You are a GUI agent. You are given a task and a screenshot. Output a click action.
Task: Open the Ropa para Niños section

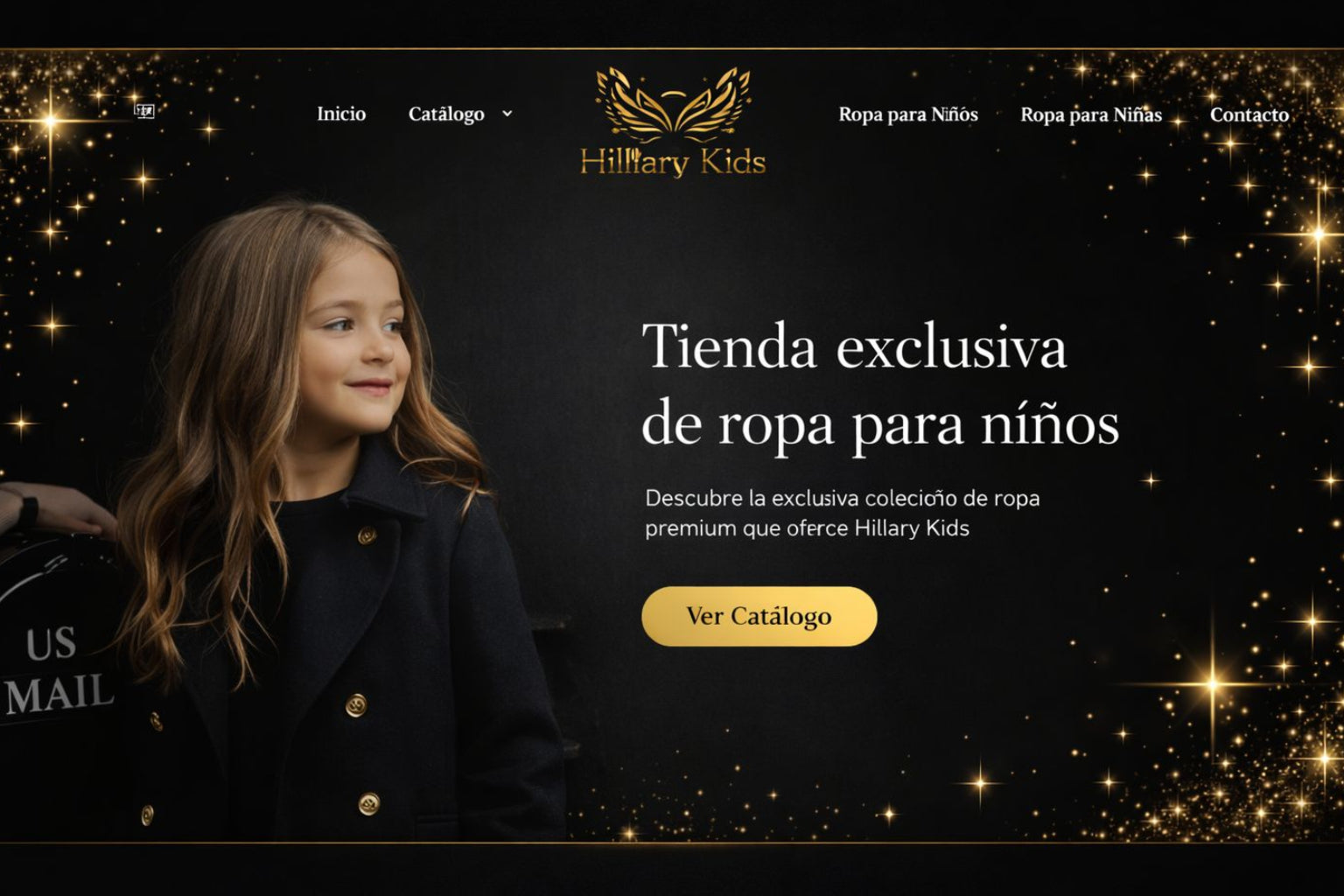908,115
